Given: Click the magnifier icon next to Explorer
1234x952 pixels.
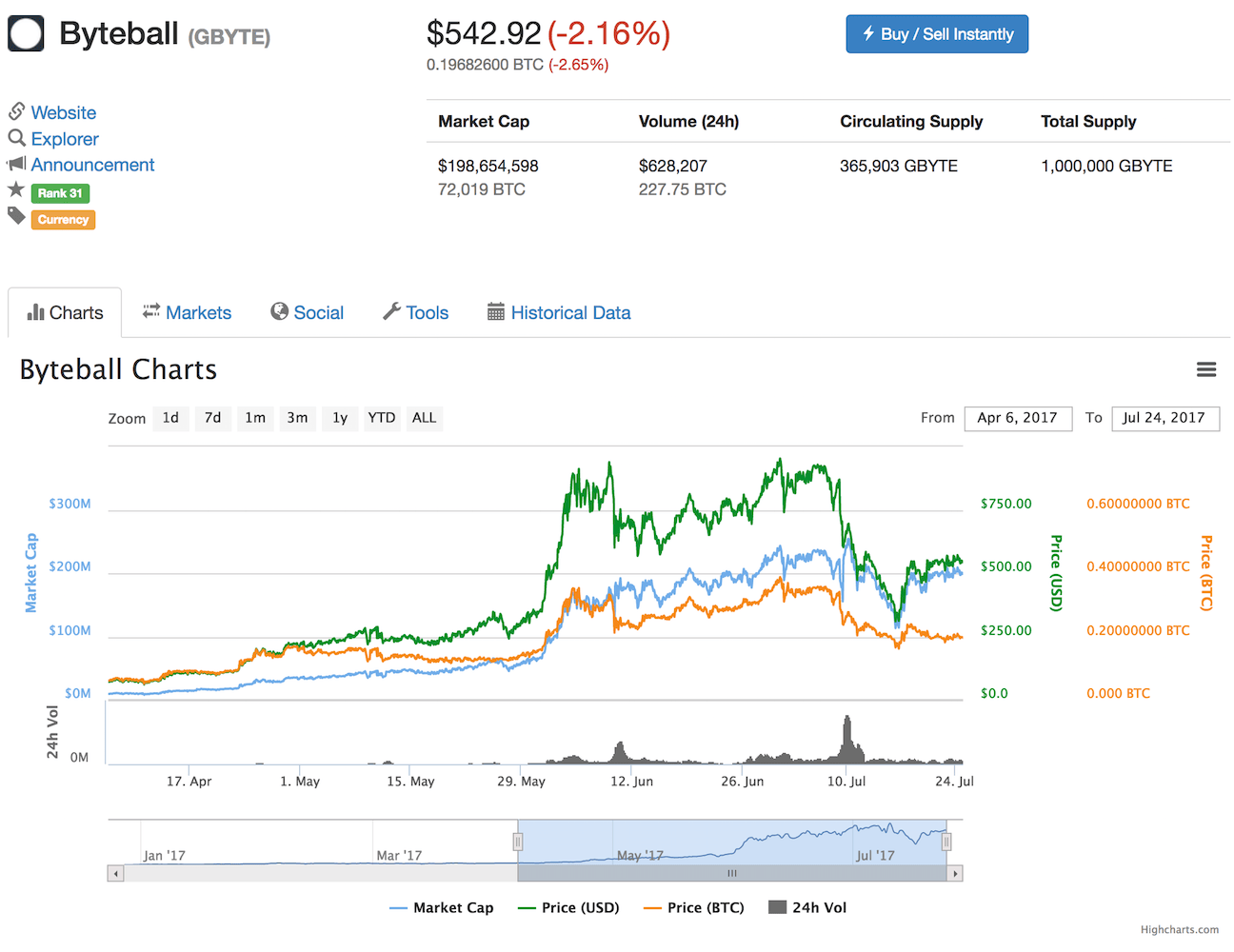Looking at the screenshot, I should click(x=16, y=138).
